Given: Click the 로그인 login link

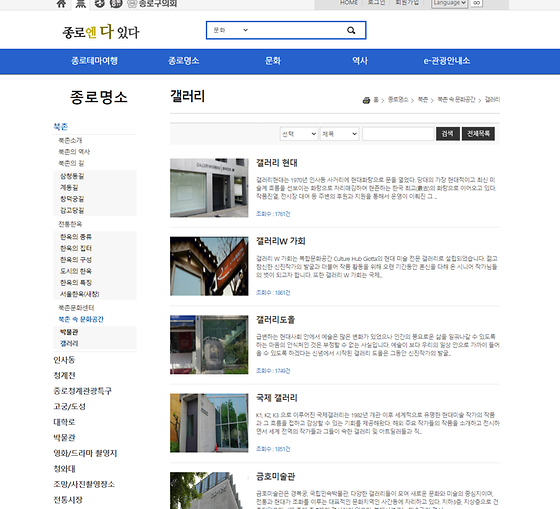Looking at the screenshot, I should tap(376, 3).
